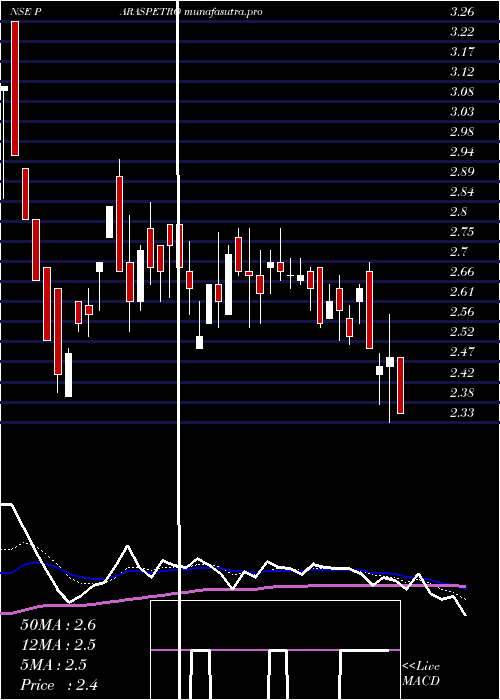500x700 pixels.
Task: Click the 3.26 price axis label
Action: [462, 12]
